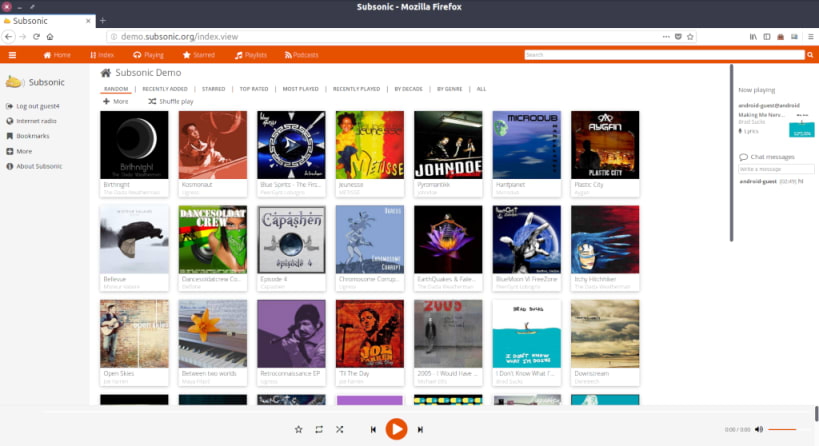Open the Firefox application menu
This screenshot has width=819, height=446.
tap(811, 37)
